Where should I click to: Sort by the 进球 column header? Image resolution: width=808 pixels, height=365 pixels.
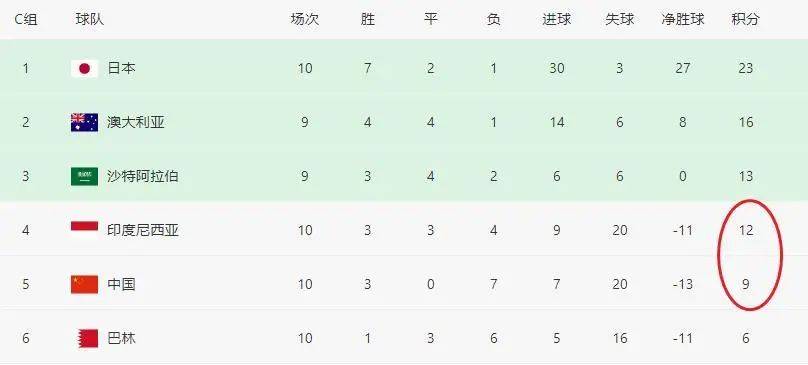tap(557, 20)
